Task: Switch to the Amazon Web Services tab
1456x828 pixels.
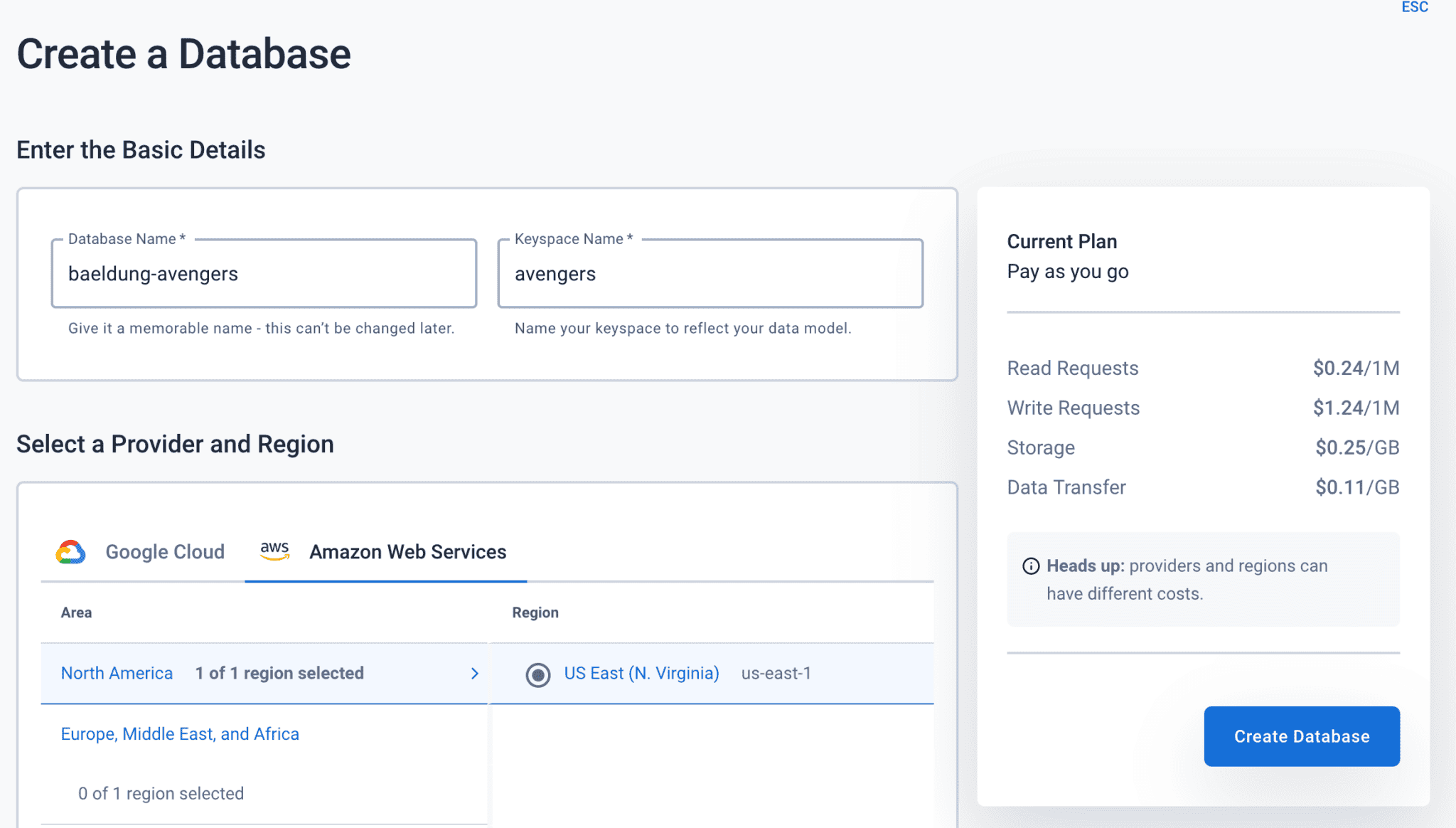Action: (x=407, y=551)
